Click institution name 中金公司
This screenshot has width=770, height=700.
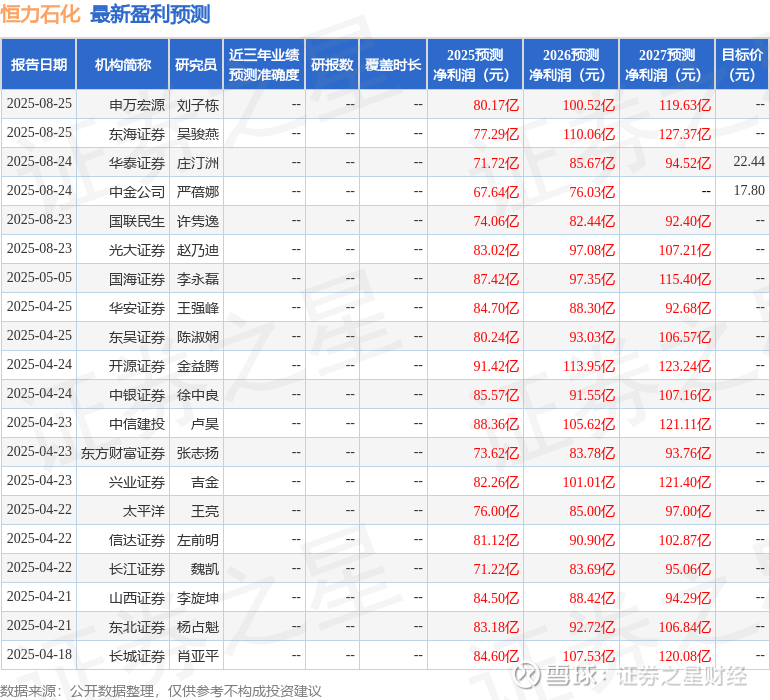point(137,192)
